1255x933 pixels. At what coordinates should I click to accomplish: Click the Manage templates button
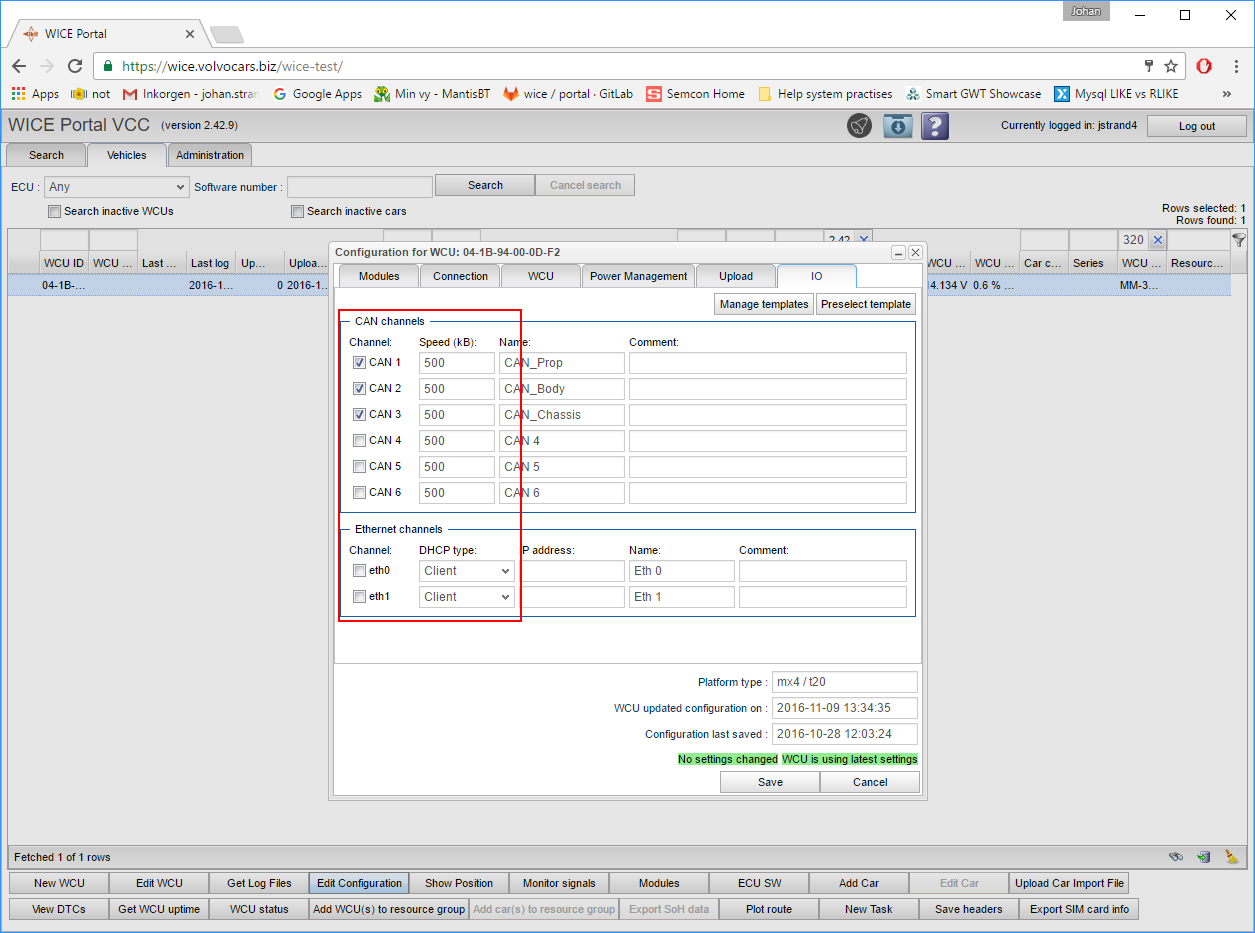click(764, 304)
